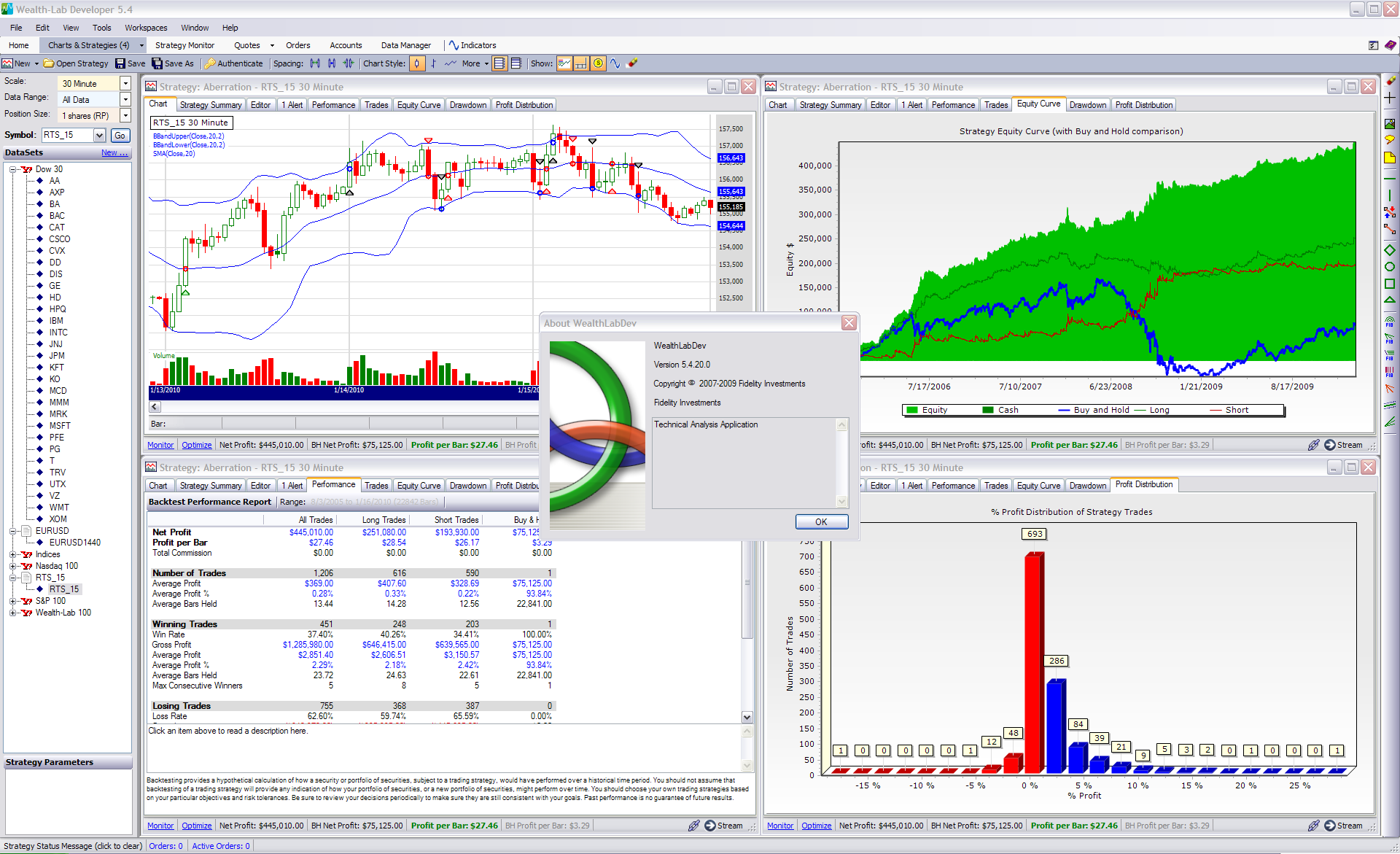
Task: Toggle the second pane layout button
Action: click(x=516, y=63)
